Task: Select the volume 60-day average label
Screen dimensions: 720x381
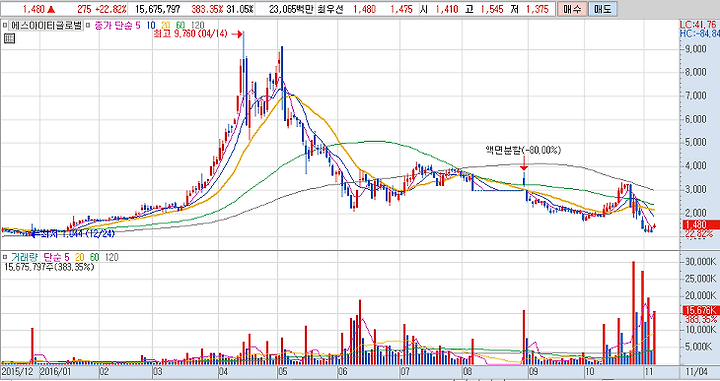Action: point(94,257)
